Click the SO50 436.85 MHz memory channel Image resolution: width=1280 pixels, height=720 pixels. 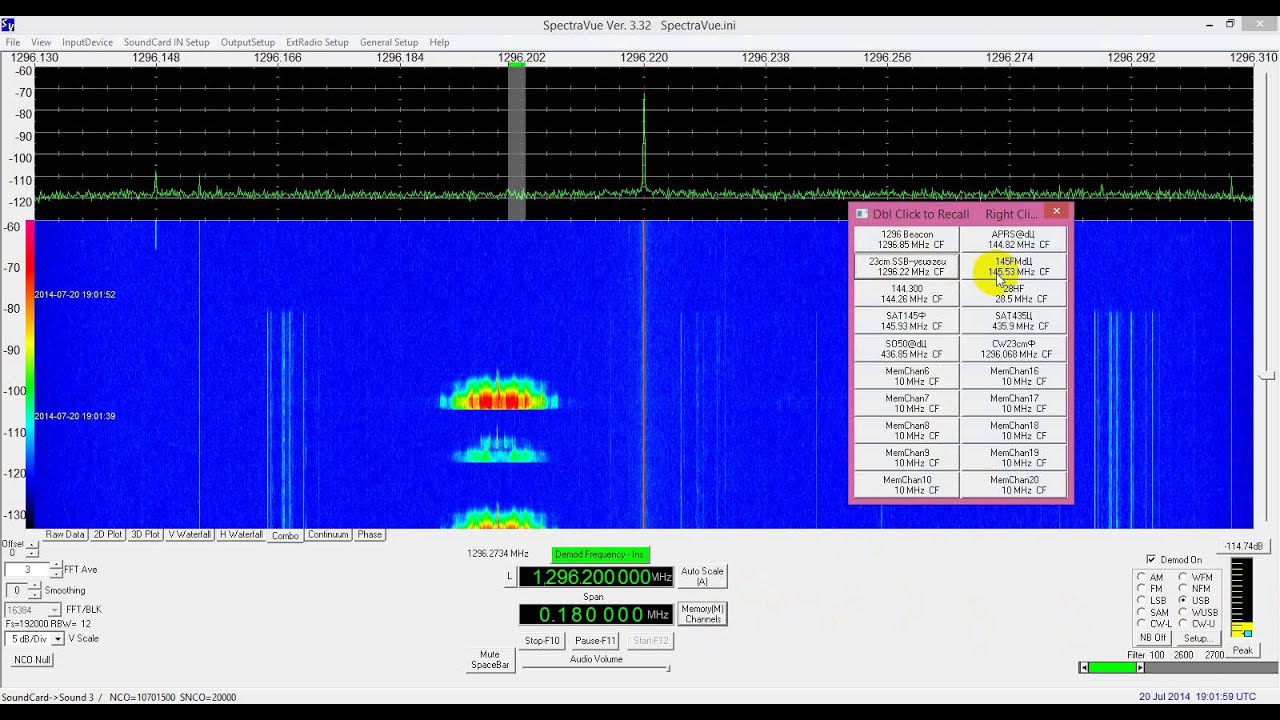[907, 348]
